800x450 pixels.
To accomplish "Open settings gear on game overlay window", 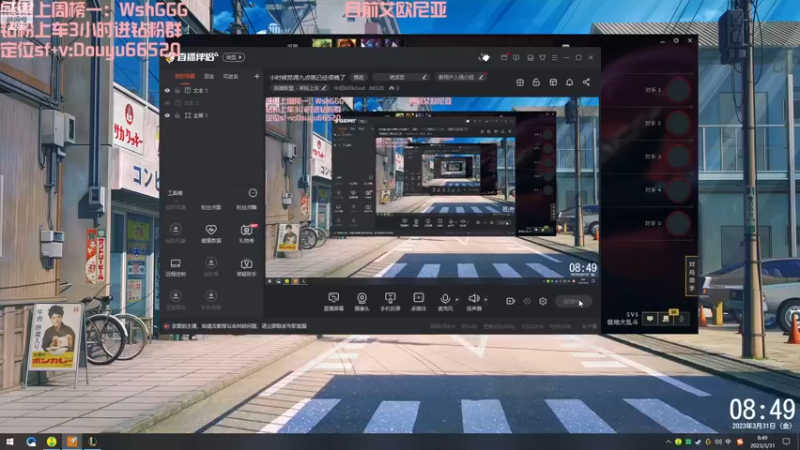I will [676, 40].
